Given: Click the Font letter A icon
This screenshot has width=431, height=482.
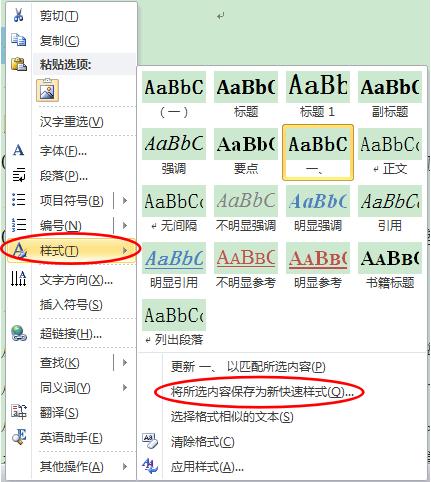Looking at the screenshot, I should [19, 150].
